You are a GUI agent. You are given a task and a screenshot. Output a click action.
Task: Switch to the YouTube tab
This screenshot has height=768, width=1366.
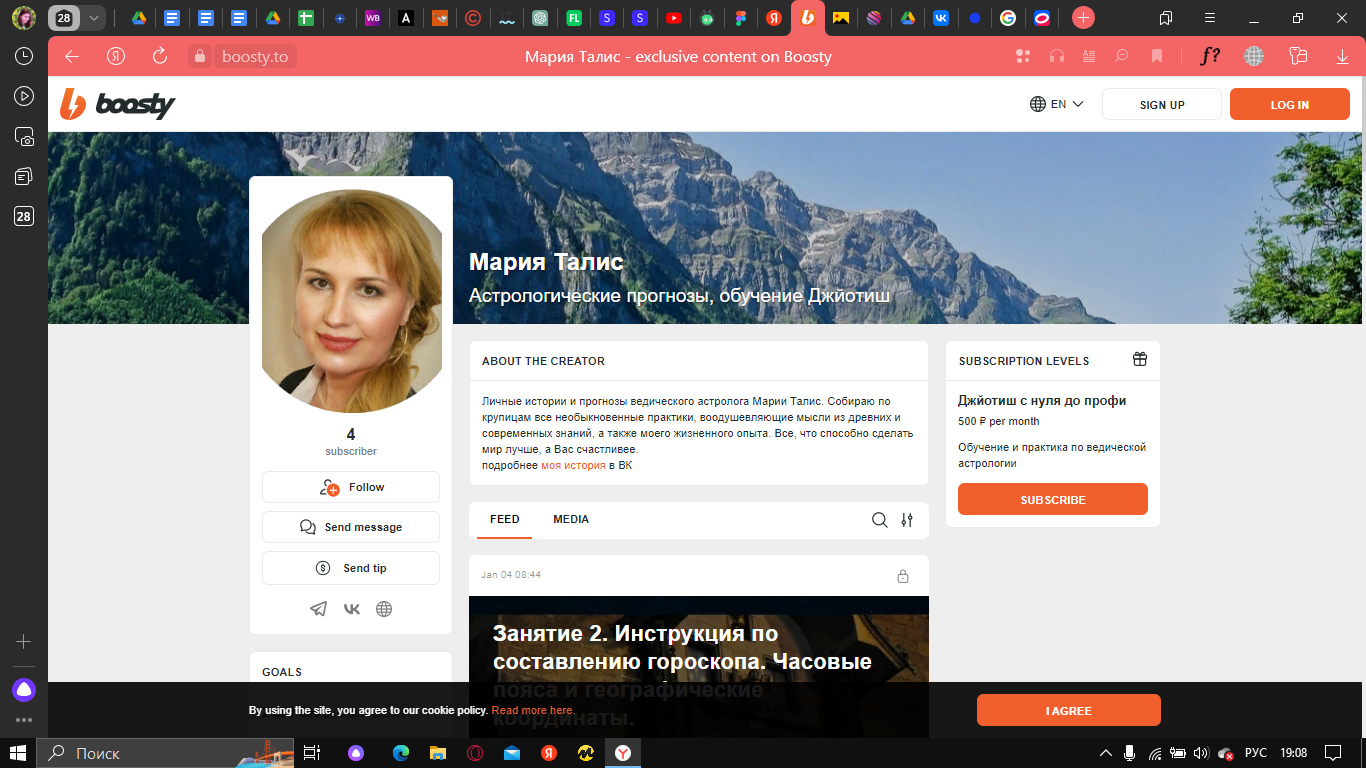point(673,17)
